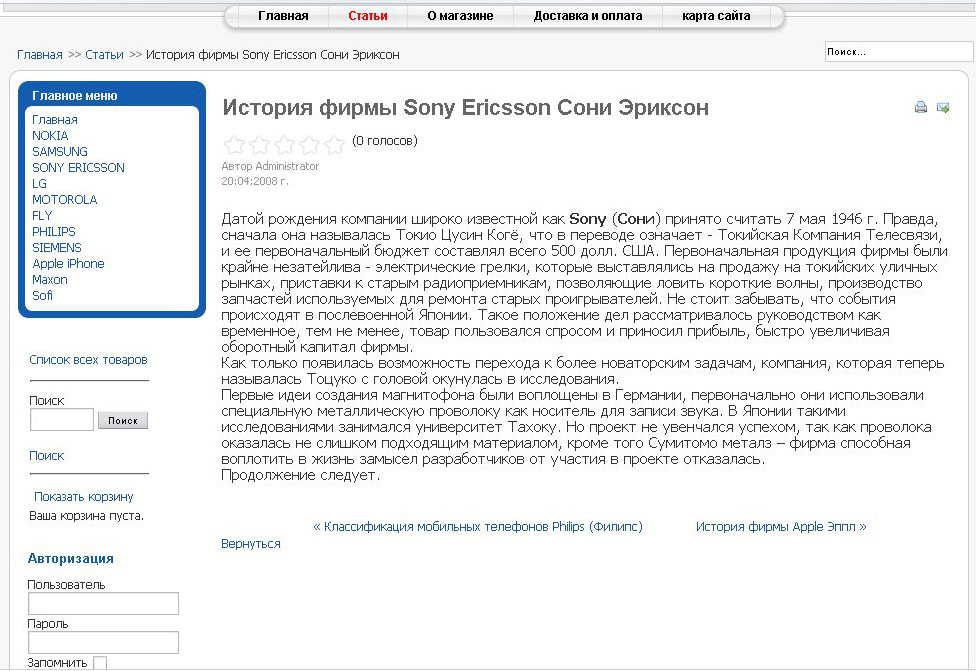Select Главная in the main menu
This screenshot has width=976, height=671.
pos(55,120)
